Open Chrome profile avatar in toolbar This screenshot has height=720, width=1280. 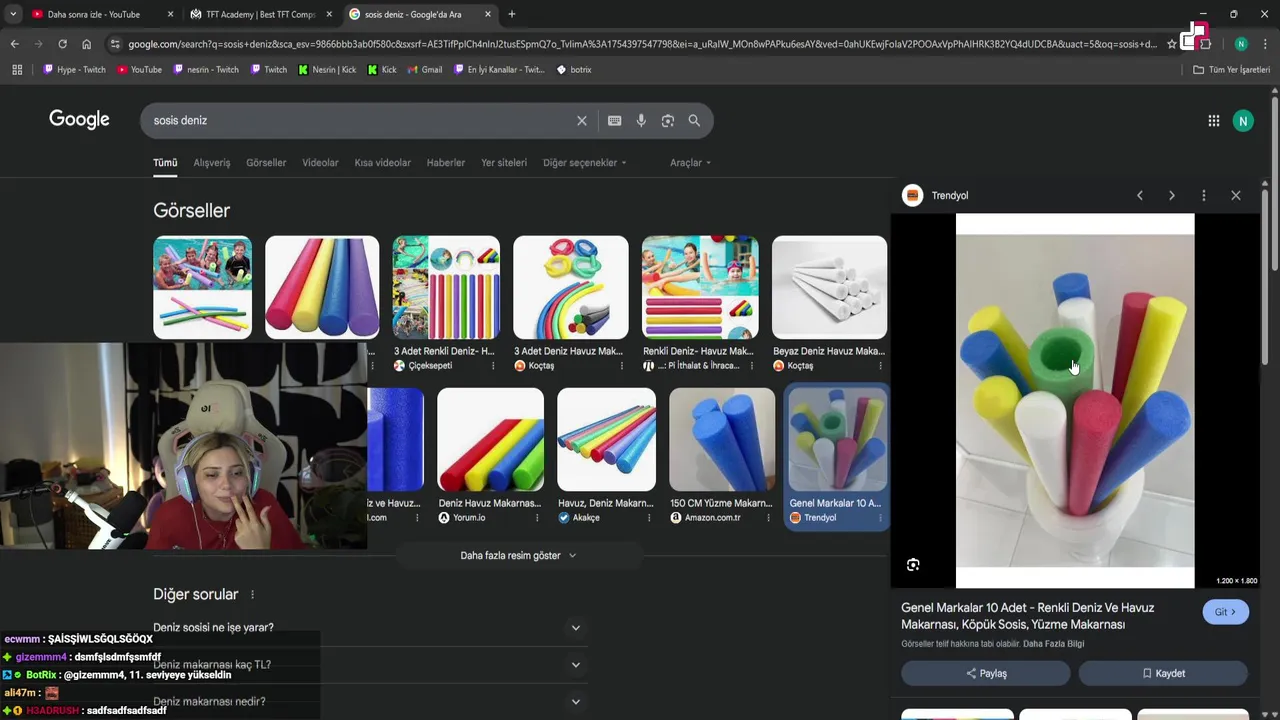tap(1241, 44)
